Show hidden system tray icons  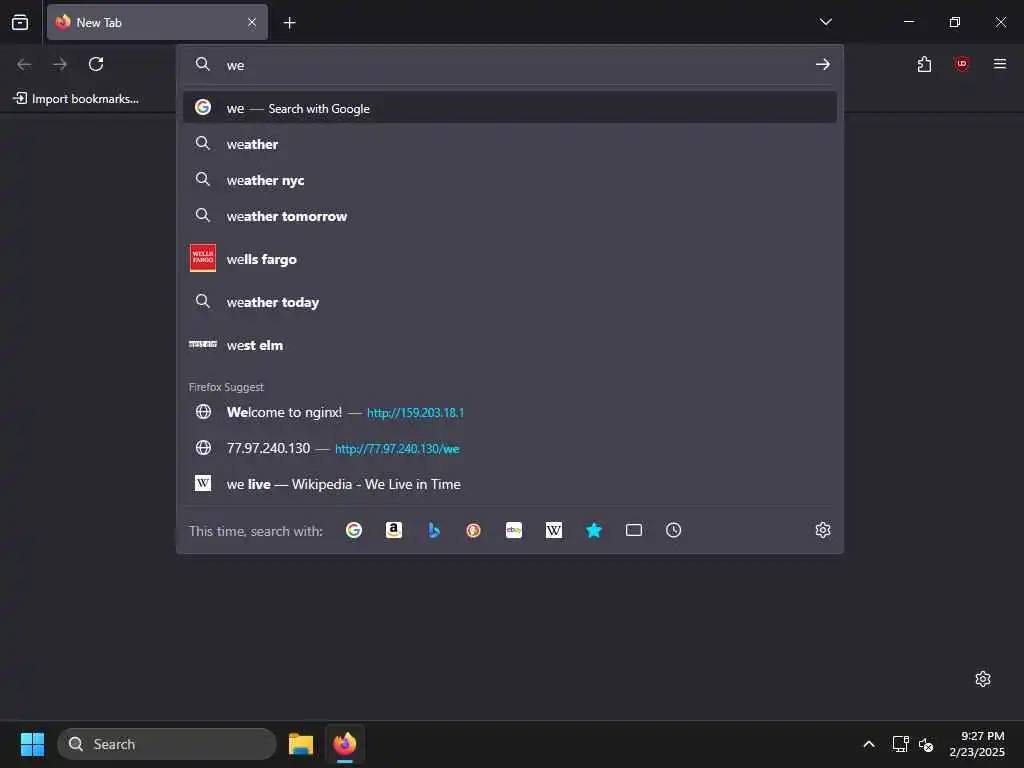[x=869, y=744]
